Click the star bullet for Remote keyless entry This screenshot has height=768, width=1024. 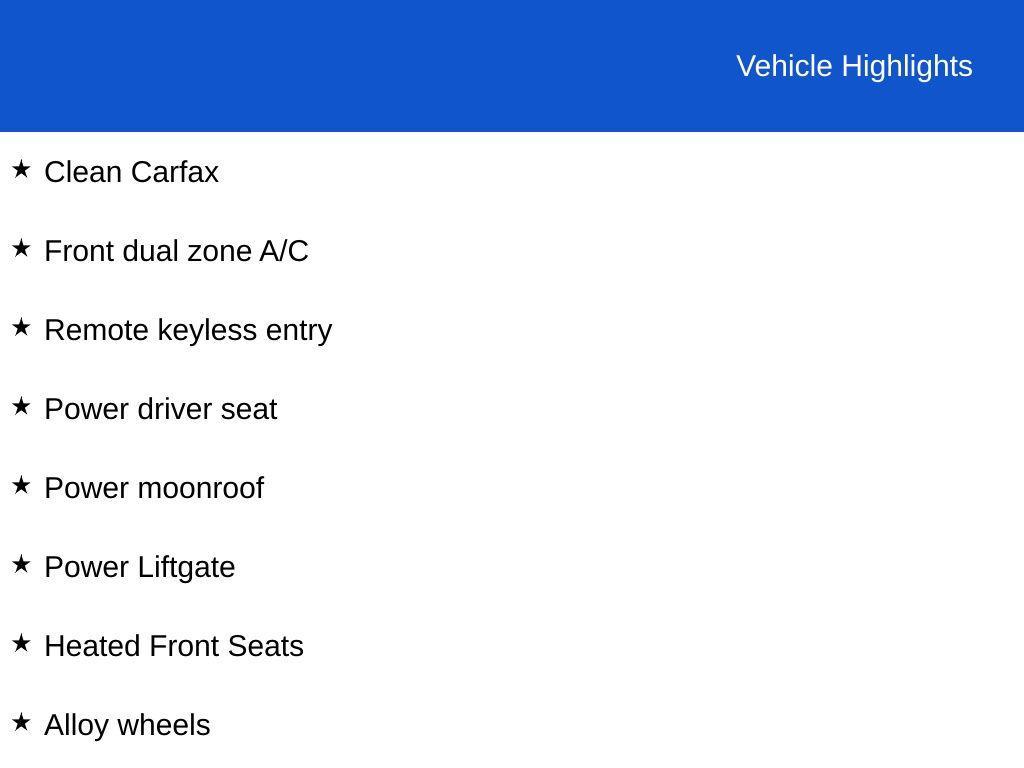[21, 328]
